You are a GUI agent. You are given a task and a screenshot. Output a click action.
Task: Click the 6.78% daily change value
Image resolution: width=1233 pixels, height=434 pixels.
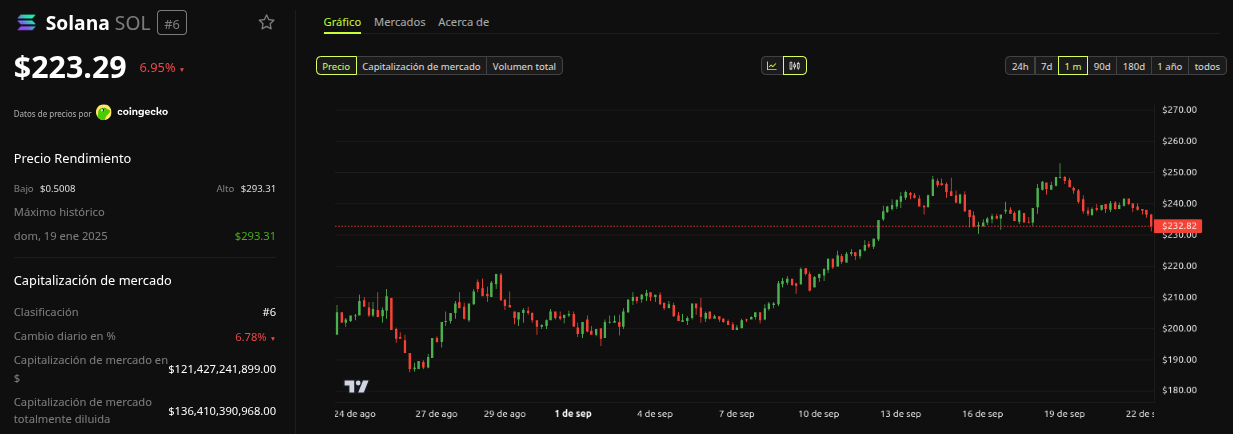pyautogui.click(x=254, y=337)
